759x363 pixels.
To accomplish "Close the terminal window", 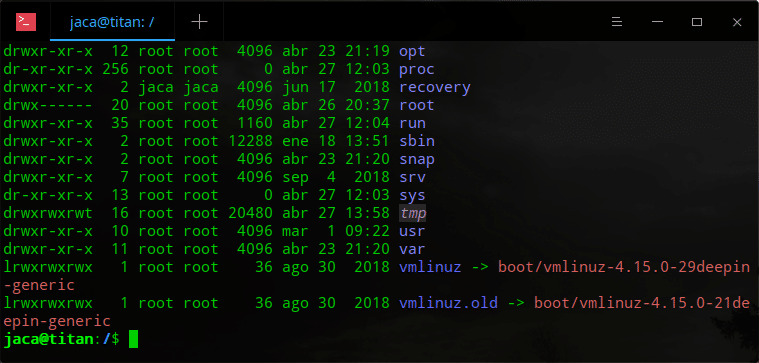I will (737, 22).
